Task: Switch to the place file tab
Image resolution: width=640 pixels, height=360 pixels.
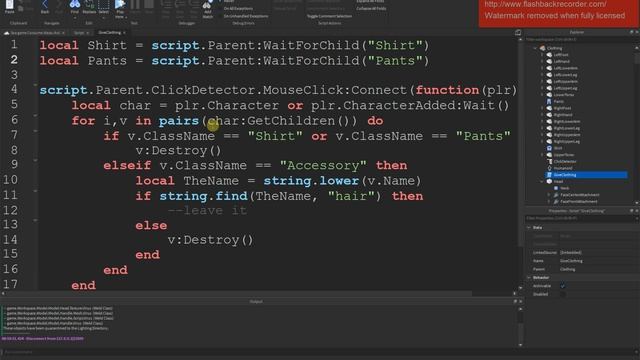Action: pyautogui.click(x=35, y=33)
